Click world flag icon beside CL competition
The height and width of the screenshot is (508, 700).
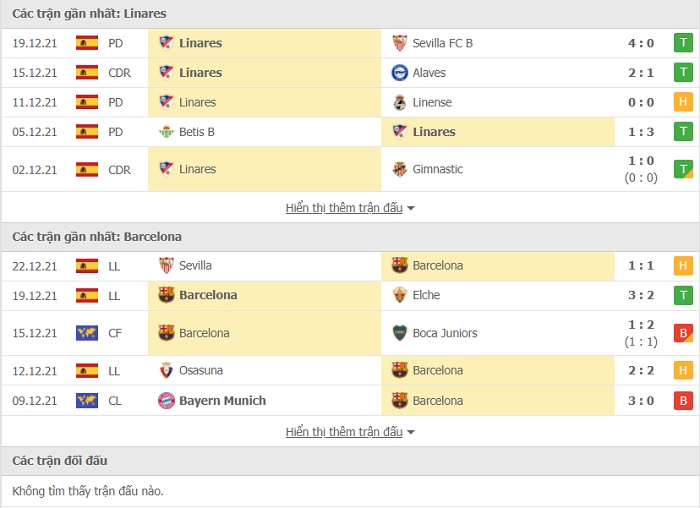point(87,400)
